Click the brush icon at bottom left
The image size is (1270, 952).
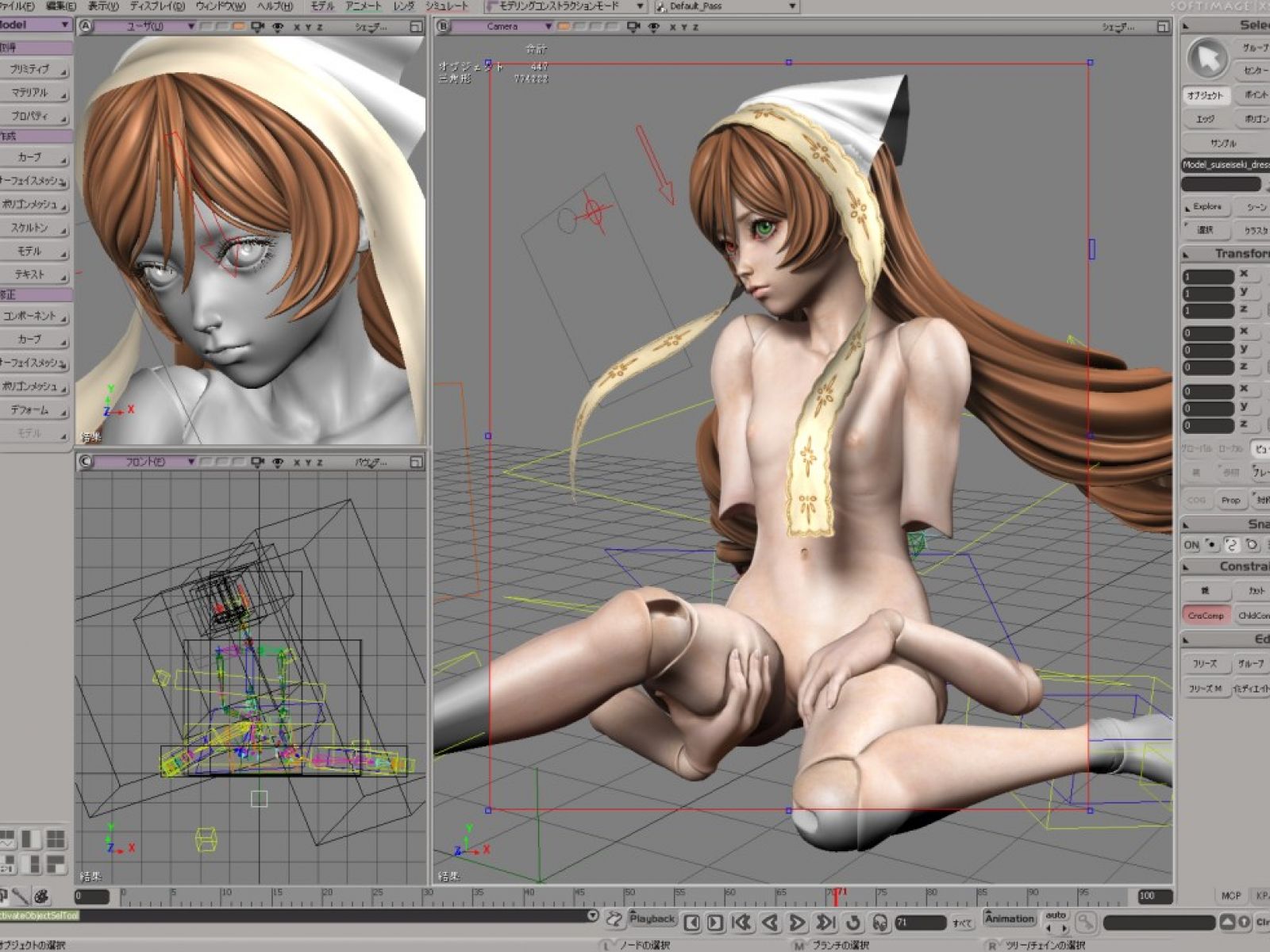21,896
